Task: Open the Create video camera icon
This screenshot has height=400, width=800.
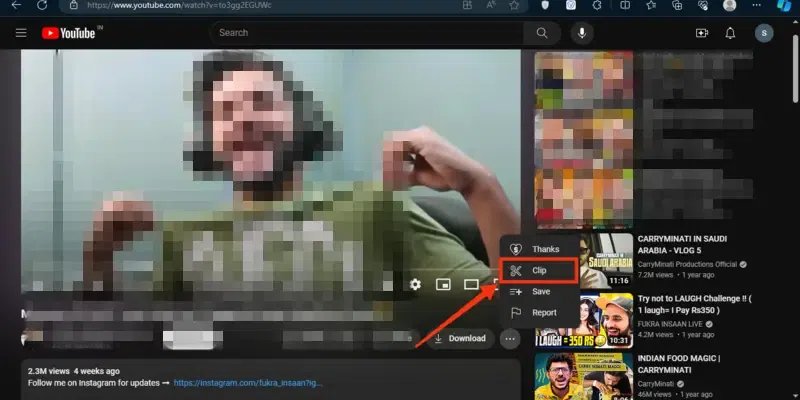Action: 702,33
